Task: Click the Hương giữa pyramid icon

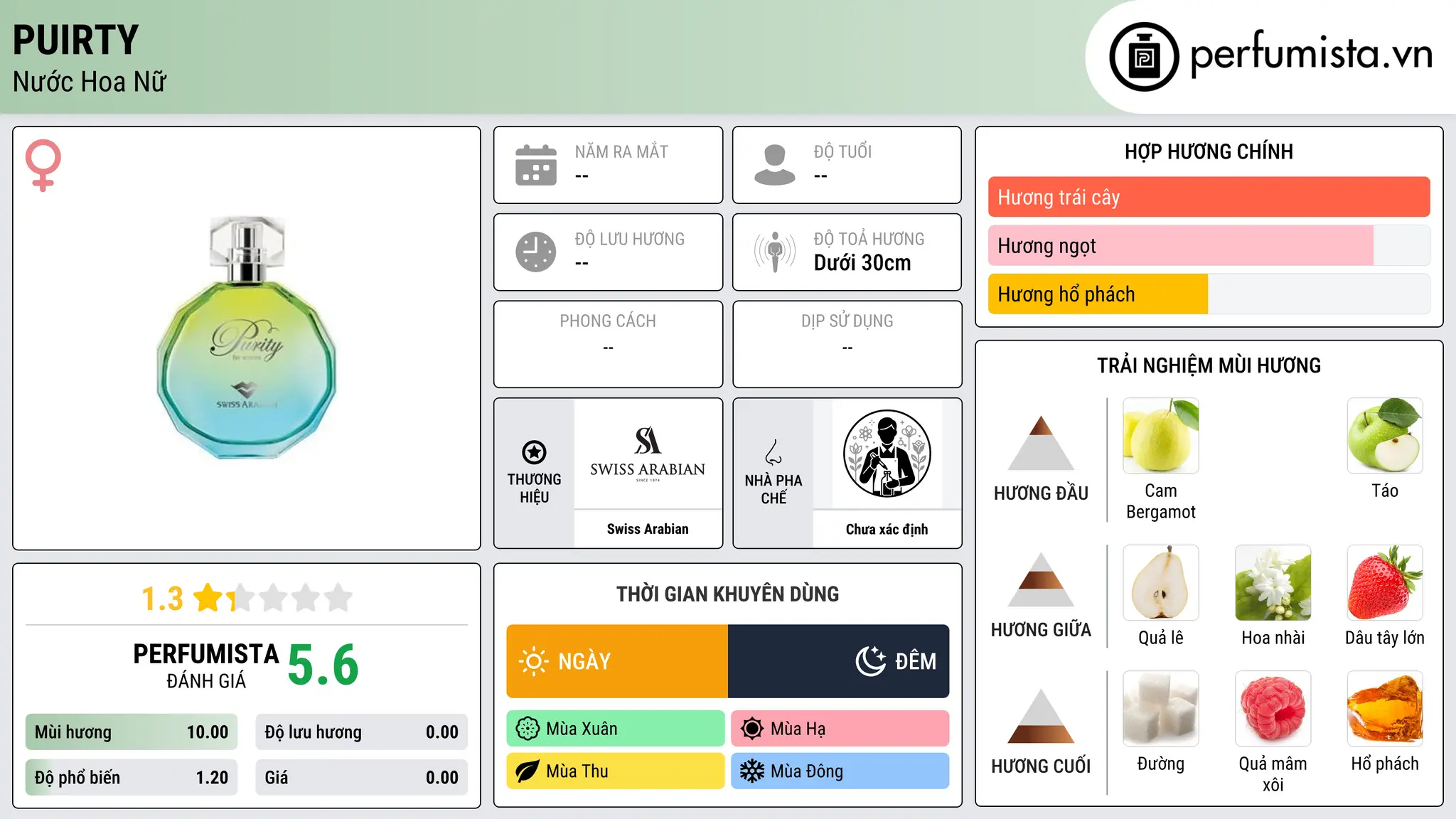Action: coord(1041,579)
